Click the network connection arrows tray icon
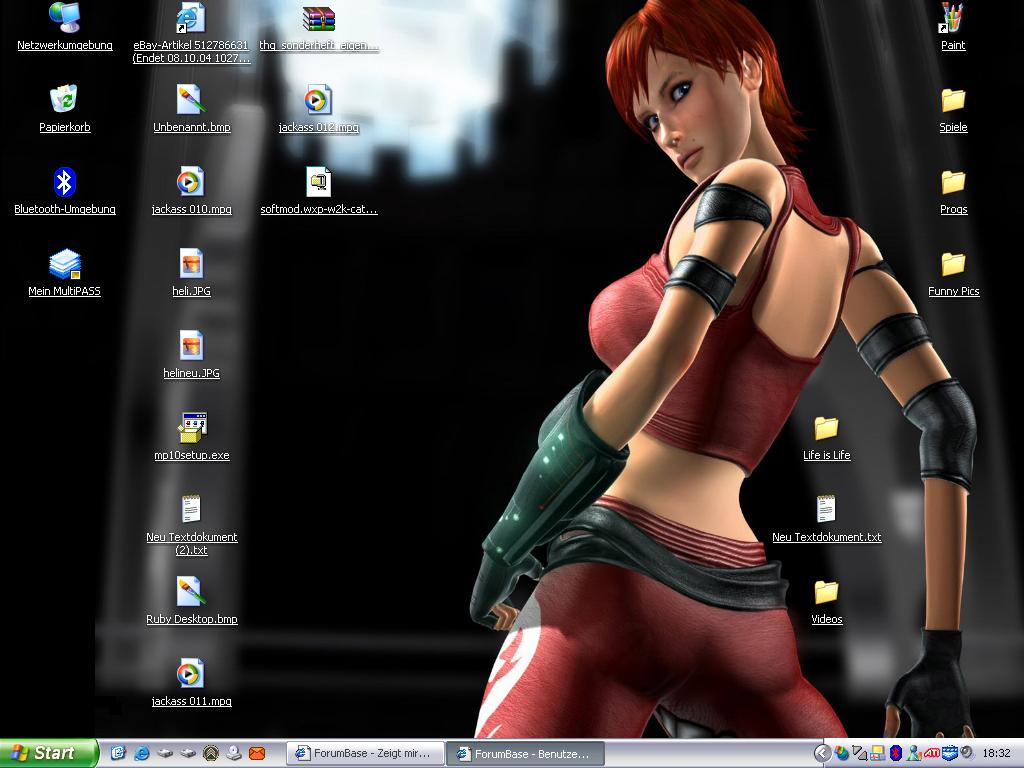 pyautogui.click(x=860, y=753)
